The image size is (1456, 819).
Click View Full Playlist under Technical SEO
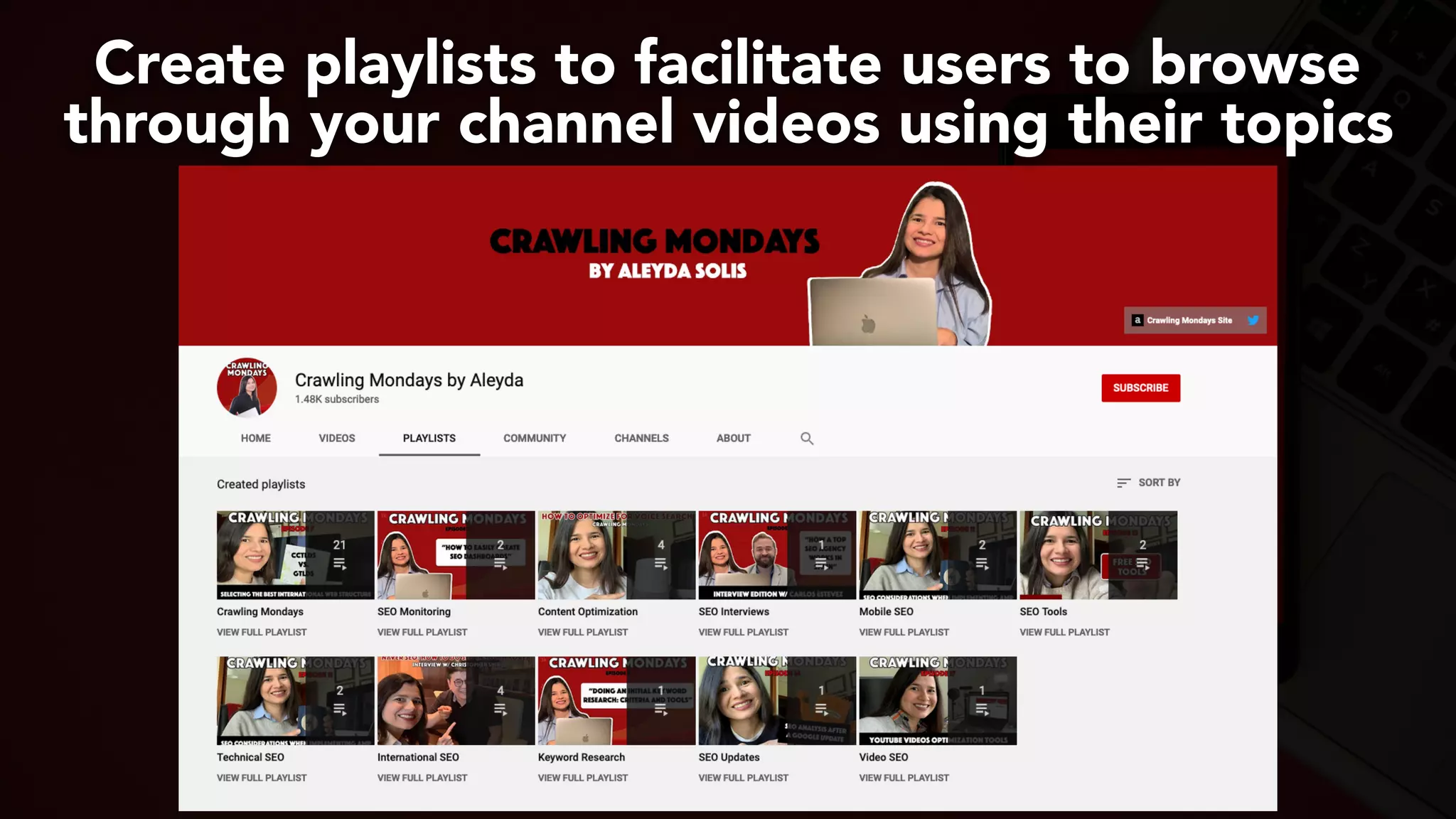point(262,778)
